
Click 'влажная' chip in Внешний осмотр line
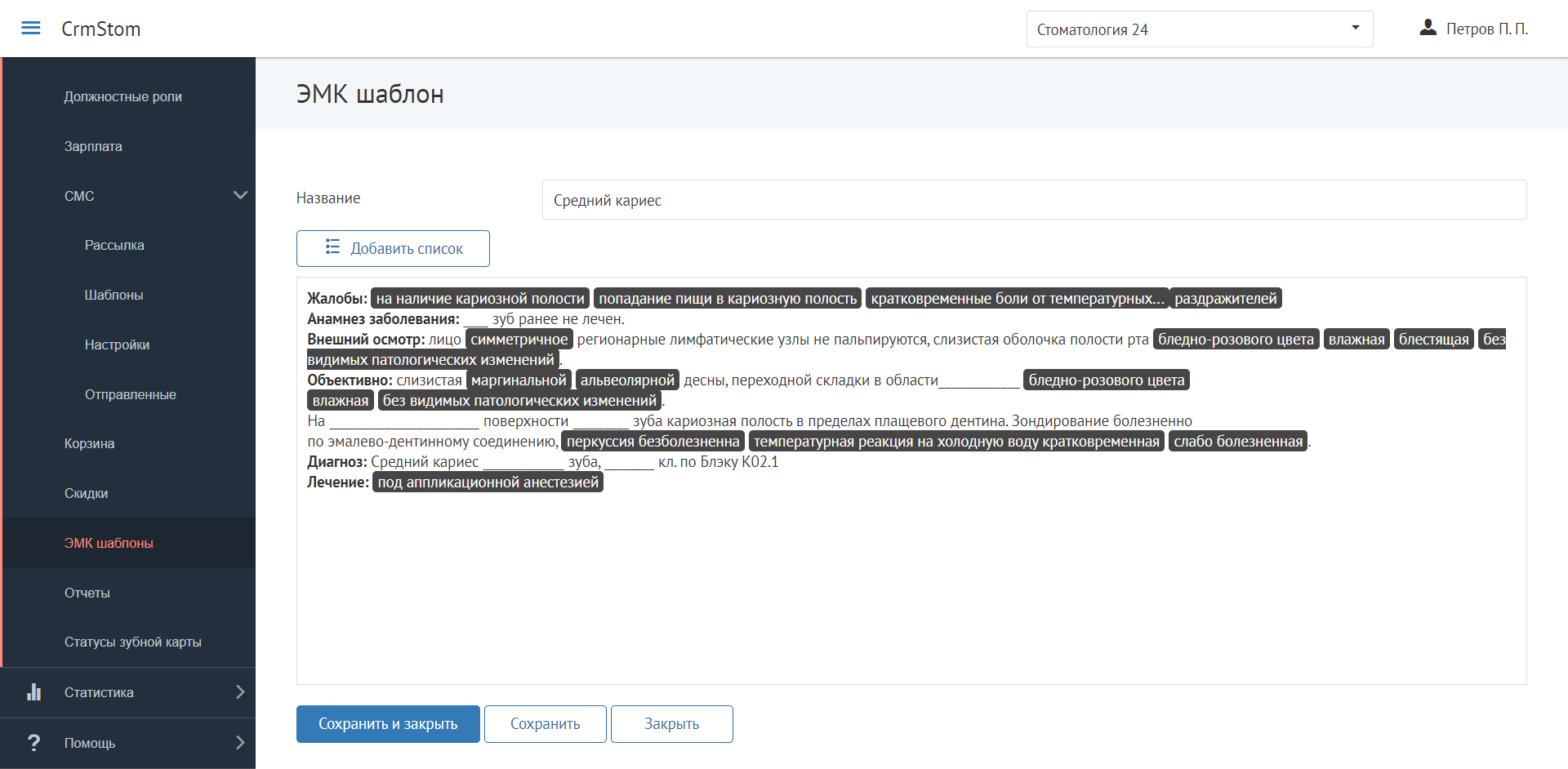click(1356, 340)
